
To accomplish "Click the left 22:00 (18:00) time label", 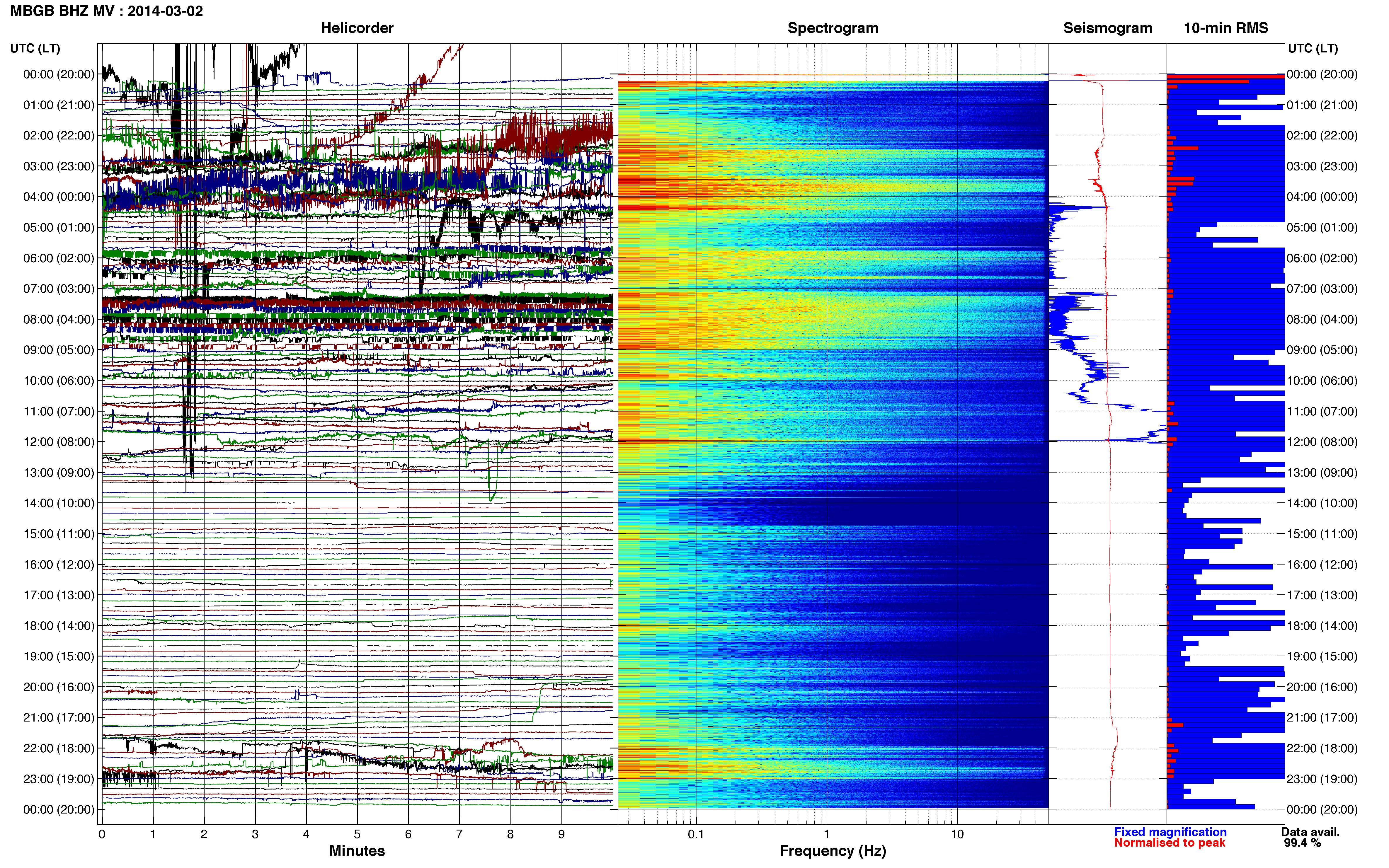I will click(x=59, y=748).
